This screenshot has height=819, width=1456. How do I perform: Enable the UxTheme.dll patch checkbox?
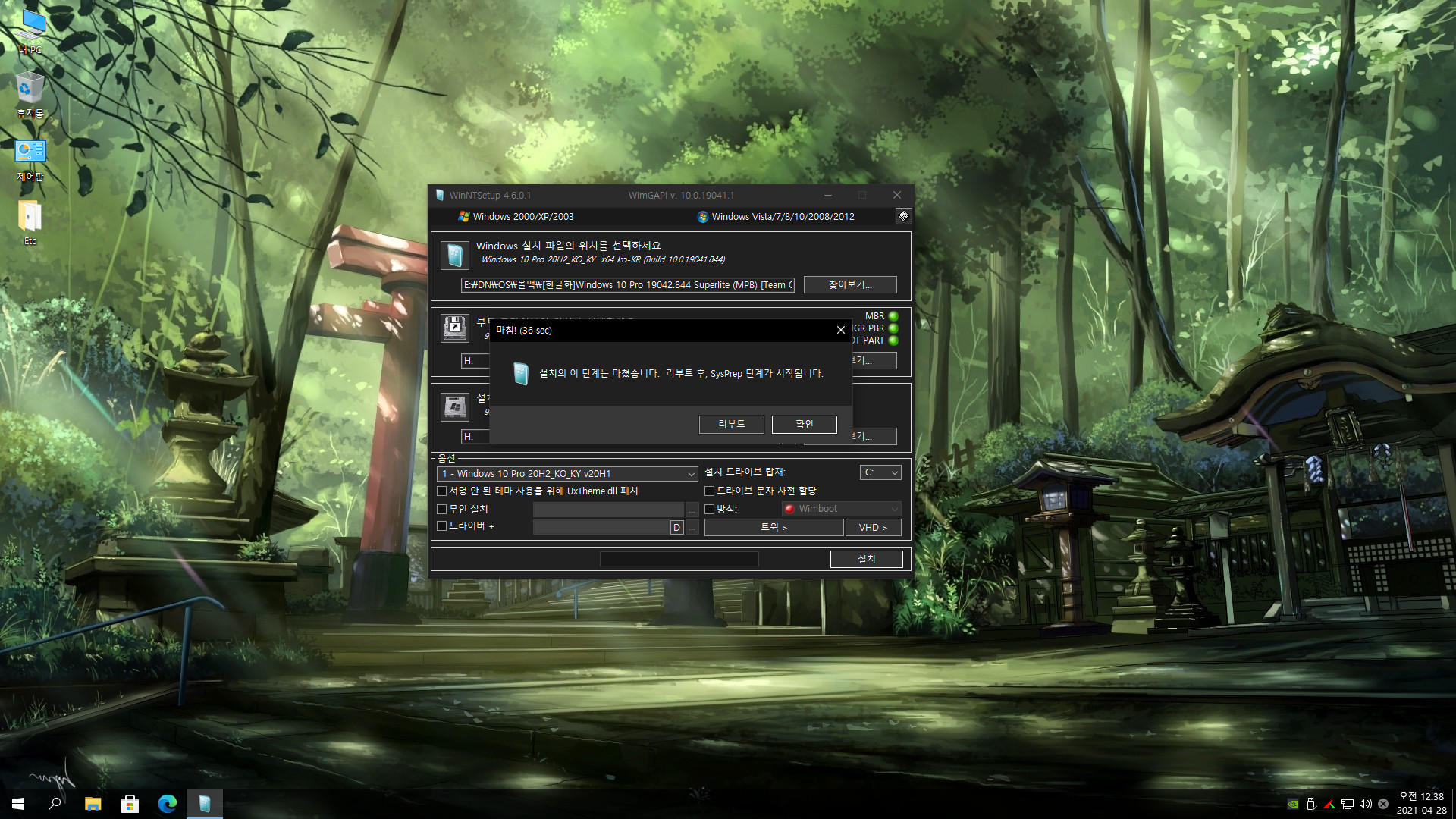441,491
